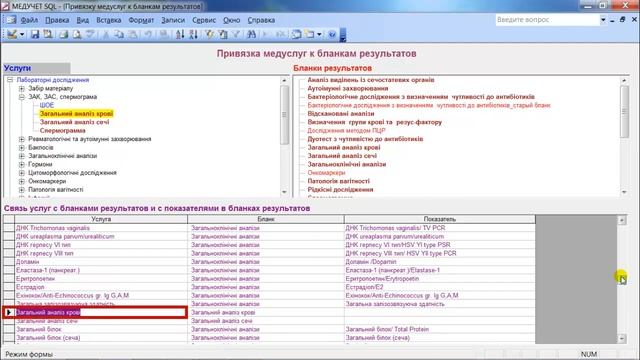
Task: Click the result blanks list scroll-down arrow
Action: 624,192
